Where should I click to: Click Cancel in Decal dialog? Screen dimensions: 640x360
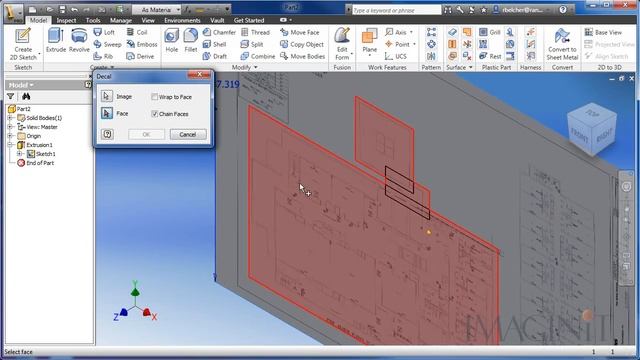pos(188,134)
